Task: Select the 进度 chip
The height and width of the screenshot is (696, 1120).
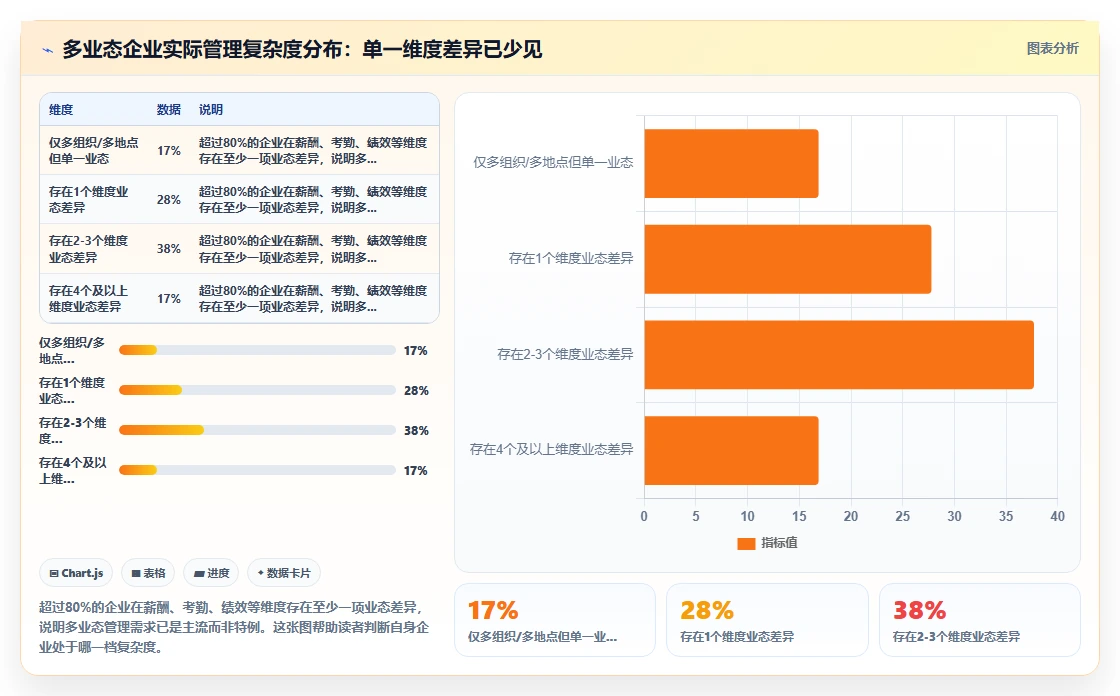Action: point(211,573)
